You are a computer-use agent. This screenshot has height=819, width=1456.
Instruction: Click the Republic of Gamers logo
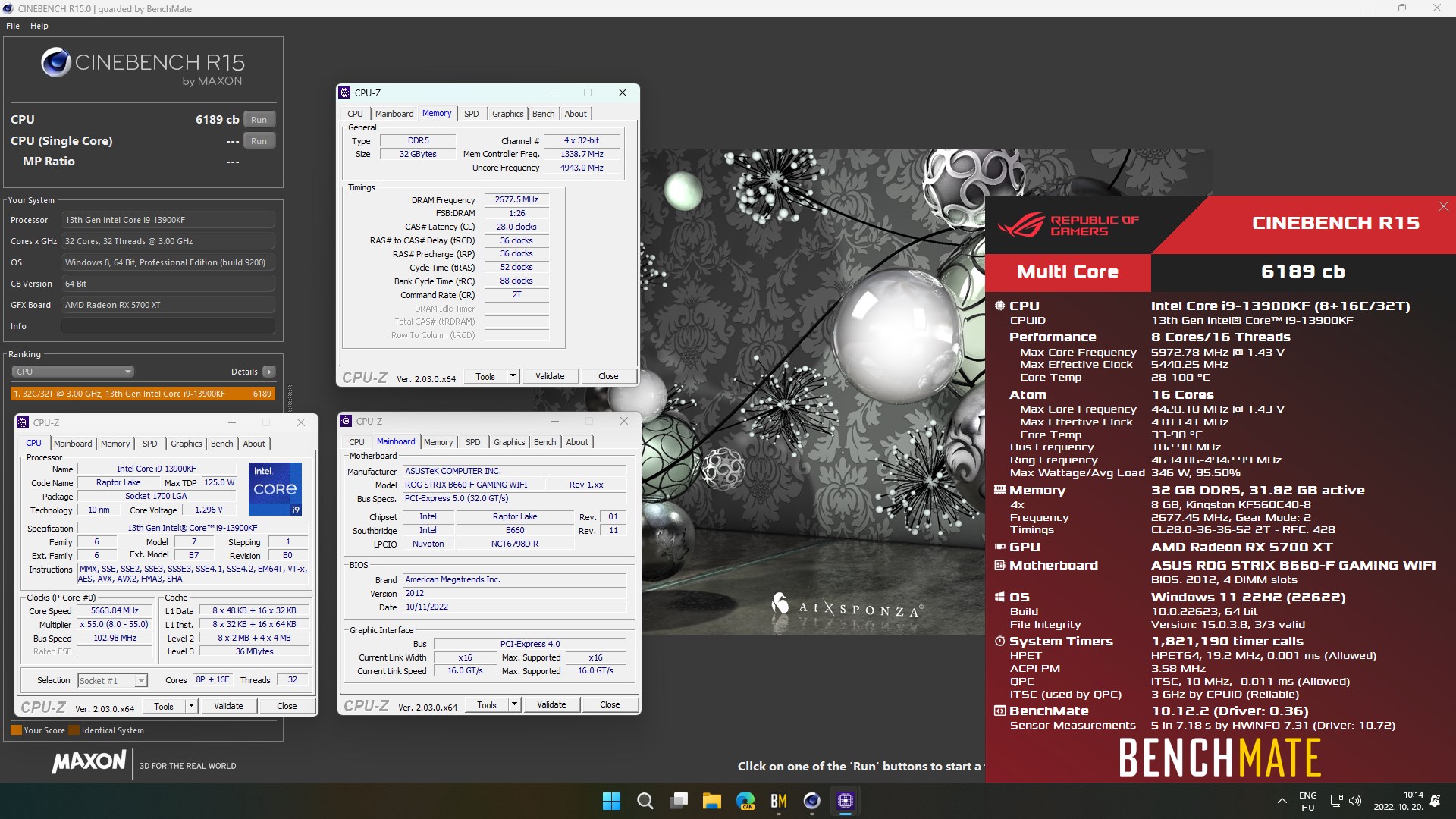pos(1068,225)
